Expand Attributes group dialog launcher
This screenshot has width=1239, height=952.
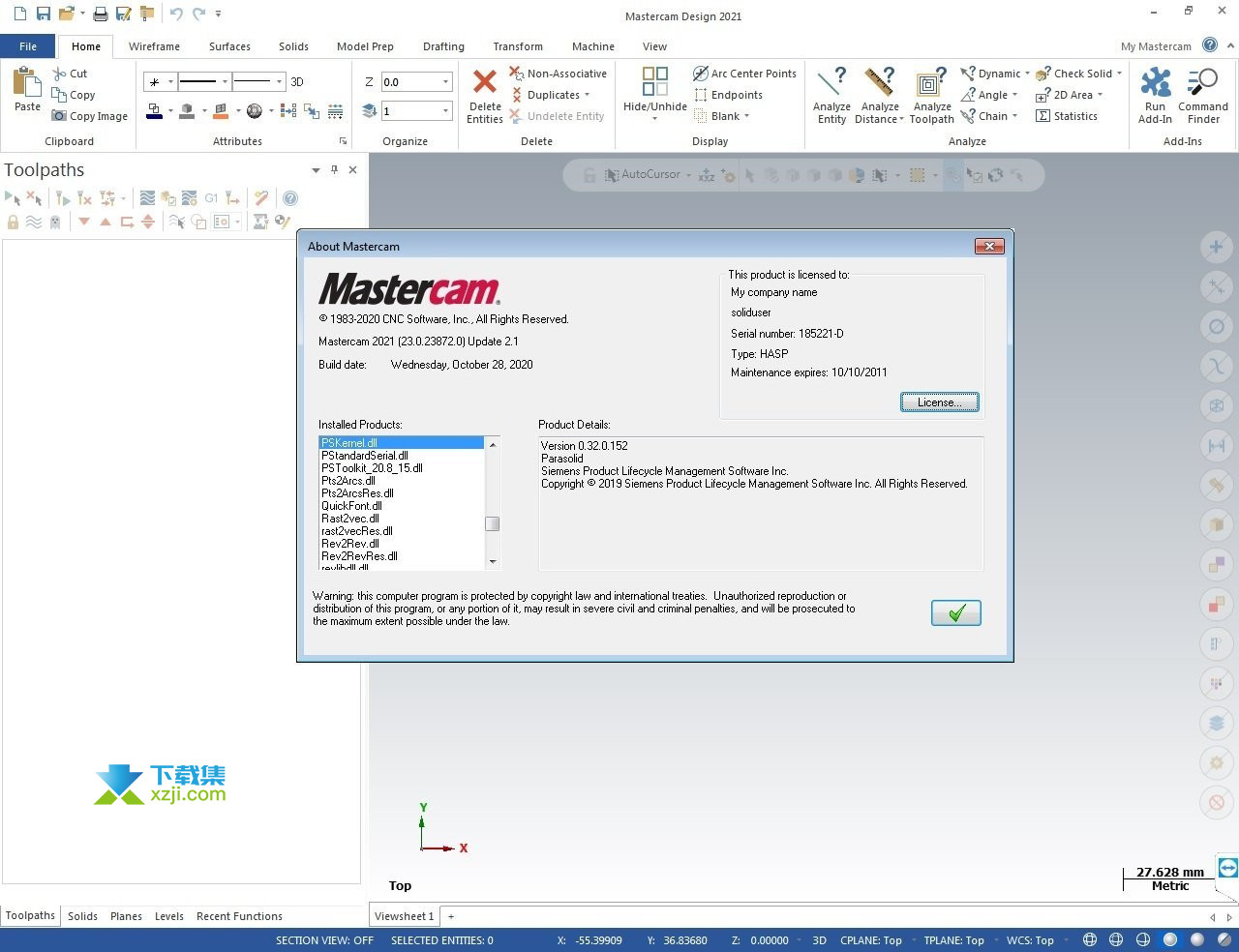point(343,141)
